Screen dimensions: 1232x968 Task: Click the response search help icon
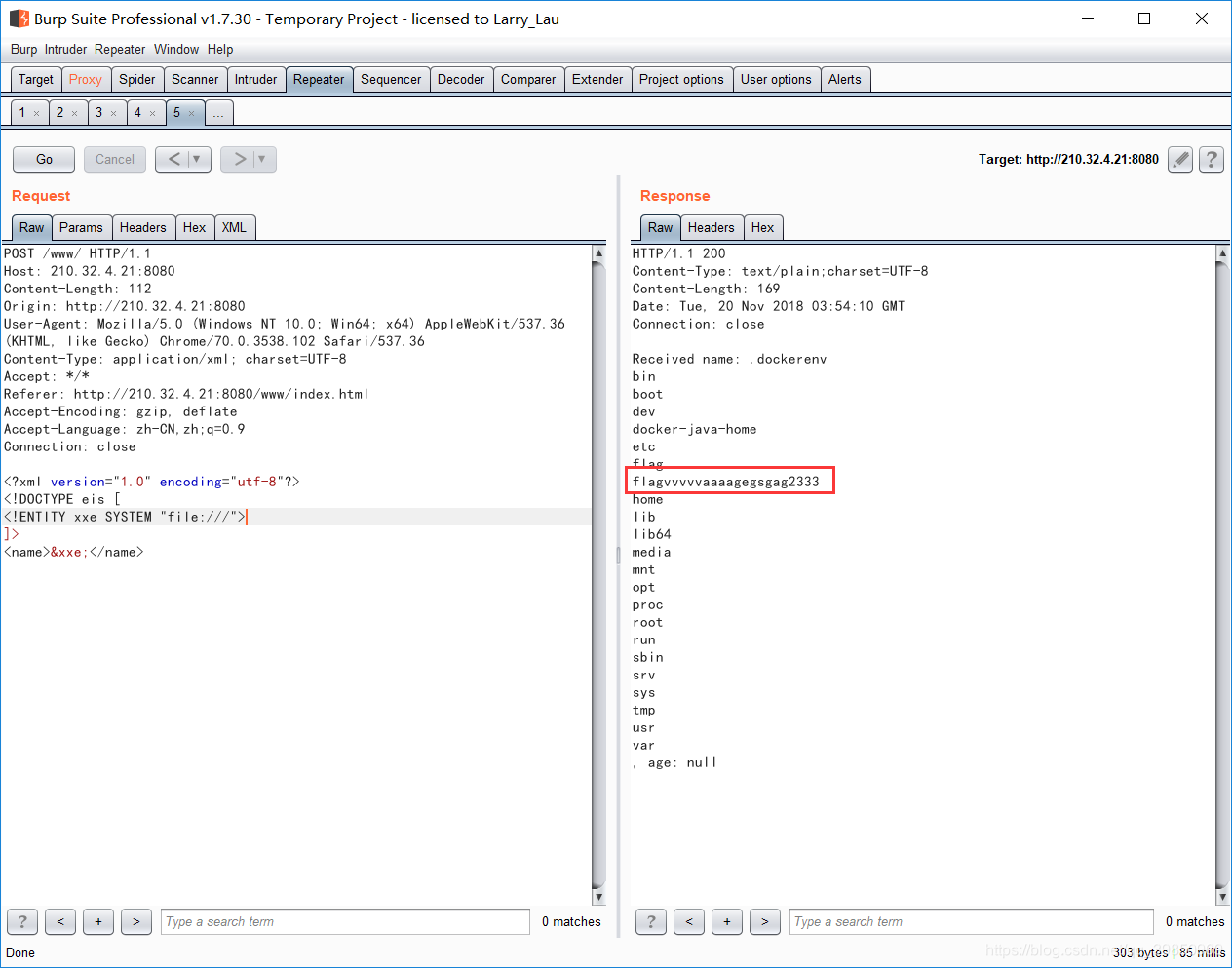tap(651, 921)
